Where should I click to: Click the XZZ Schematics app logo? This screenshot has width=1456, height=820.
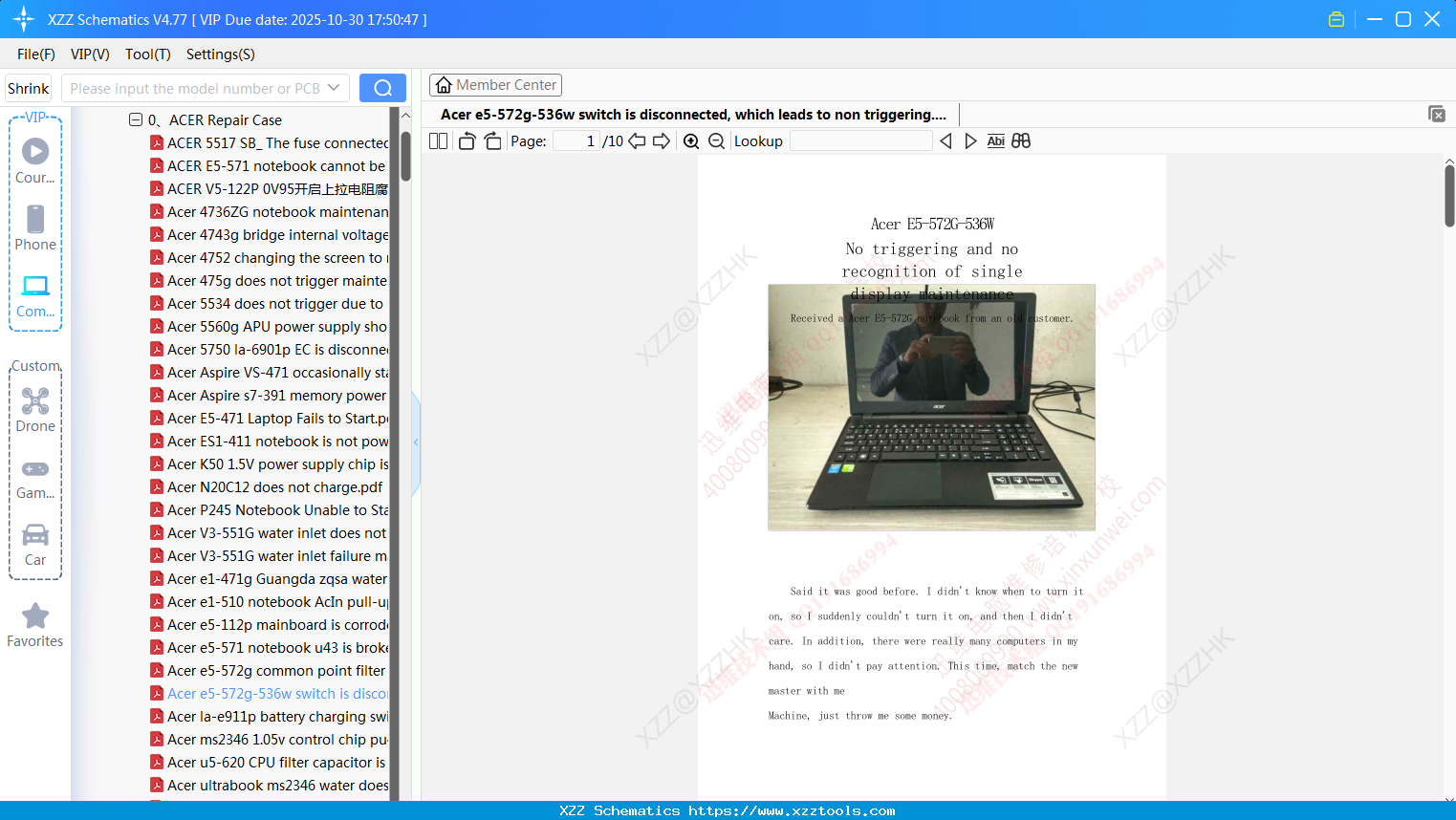click(x=24, y=19)
